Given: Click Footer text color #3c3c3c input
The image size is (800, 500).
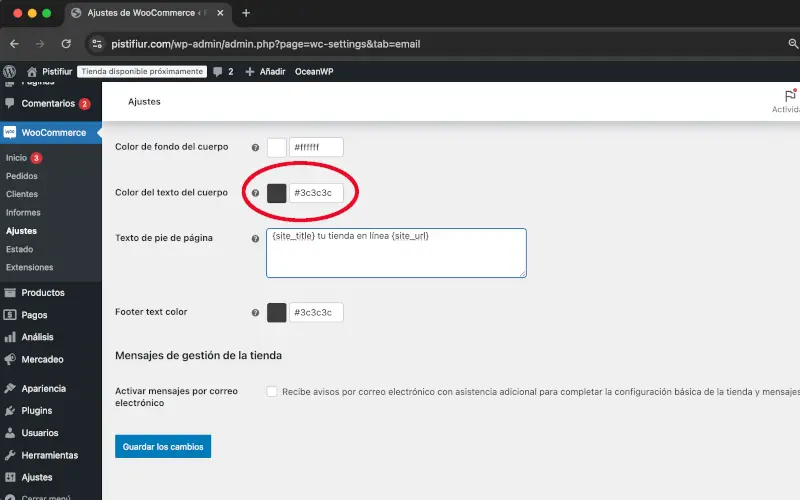Looking at the screenshot, I should coord(316,312).
